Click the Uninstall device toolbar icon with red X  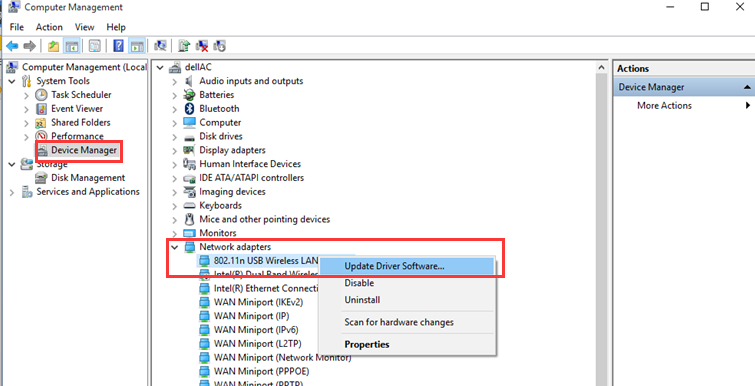(x=202, y=46)
